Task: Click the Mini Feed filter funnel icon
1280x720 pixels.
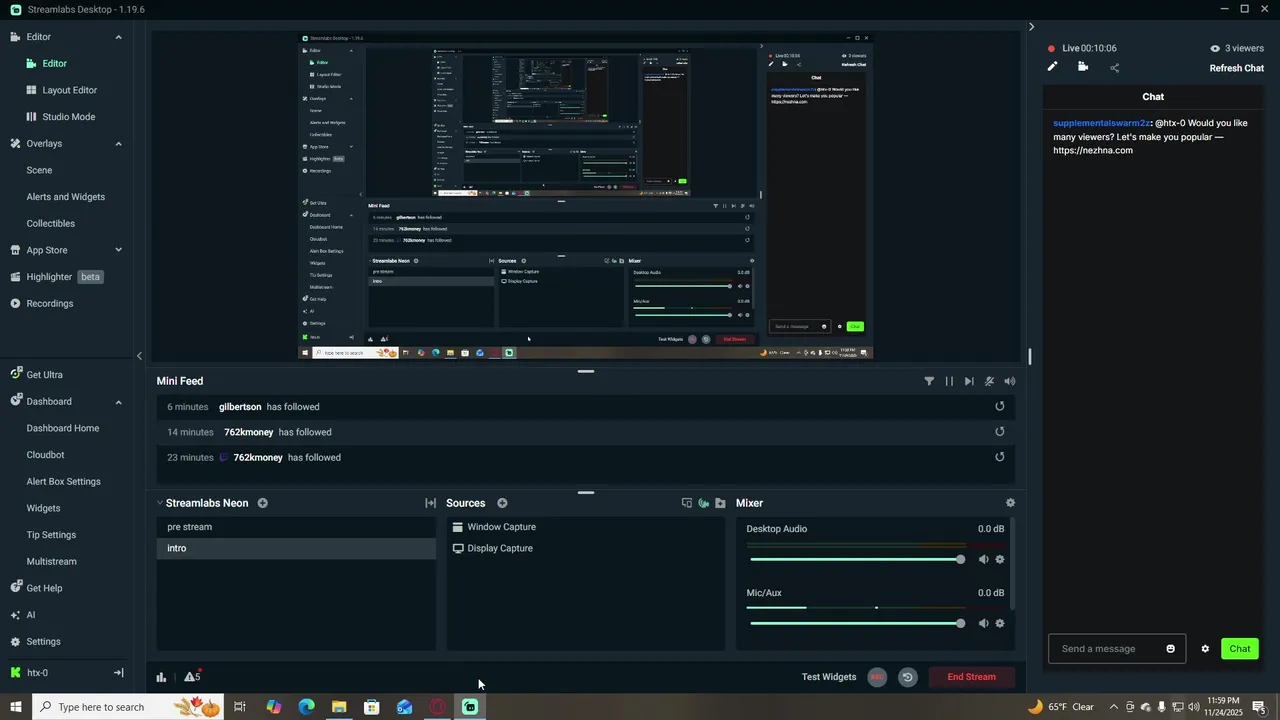Action: click(929, 381)
